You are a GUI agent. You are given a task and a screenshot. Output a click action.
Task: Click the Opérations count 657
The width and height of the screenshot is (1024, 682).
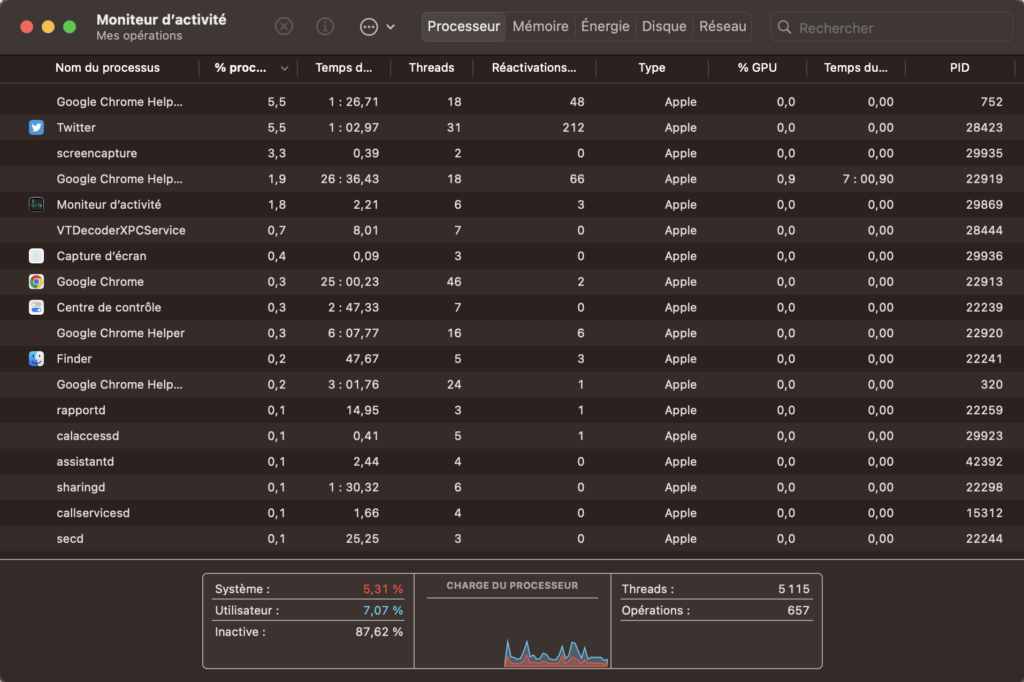pyautogui.click(x=798, y=610)
